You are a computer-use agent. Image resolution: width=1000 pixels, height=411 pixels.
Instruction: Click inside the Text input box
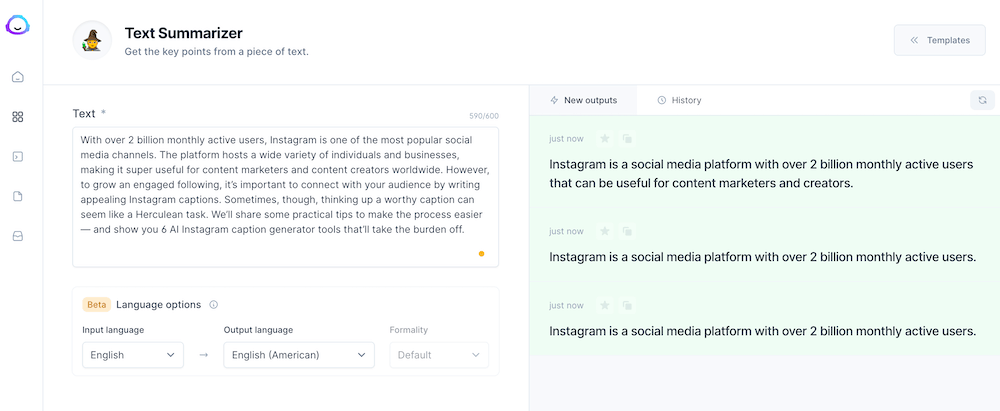285,195
